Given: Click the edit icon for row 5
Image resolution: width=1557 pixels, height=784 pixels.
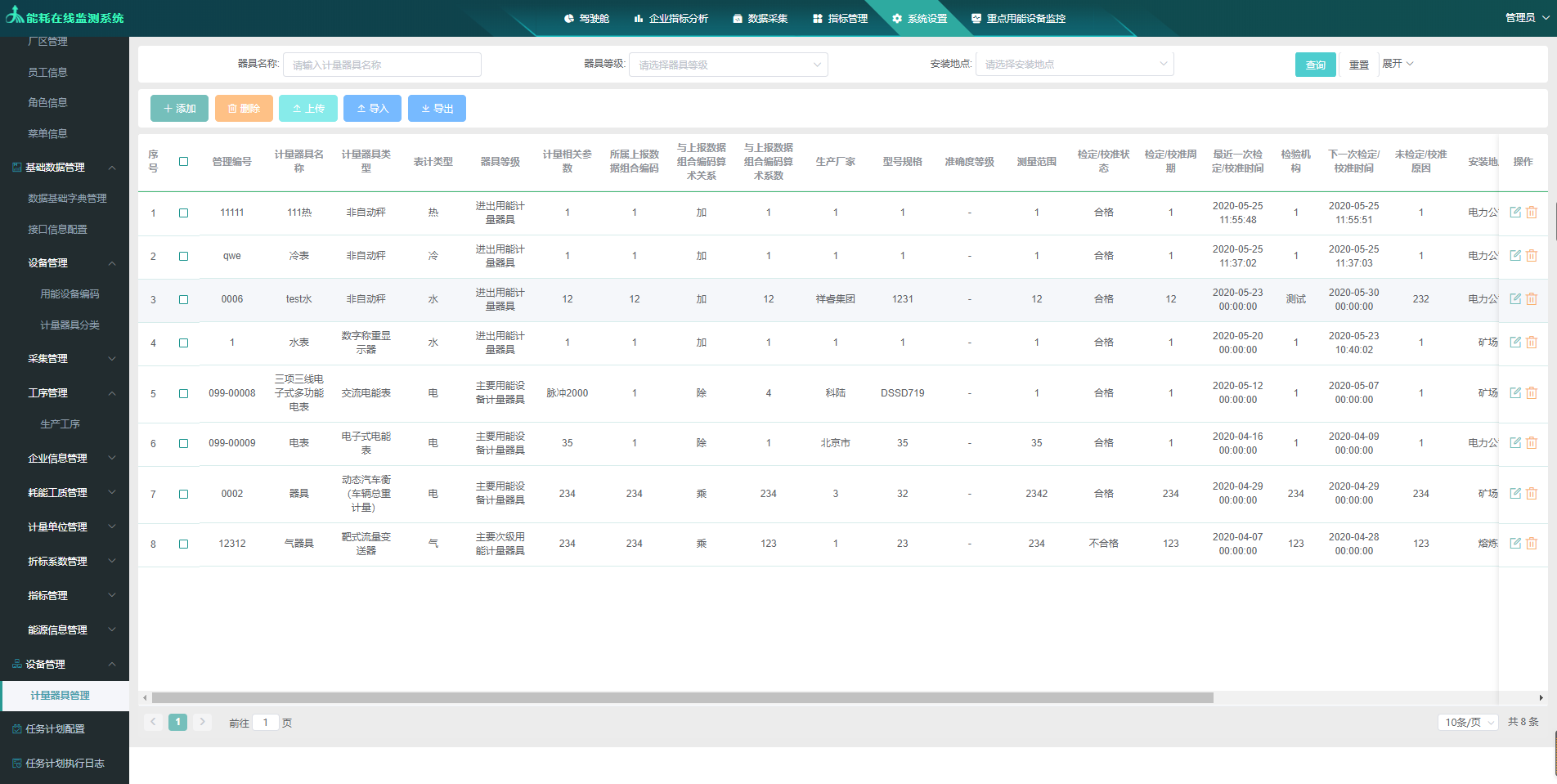Looking at the screenshot, I should (1514, 393).
